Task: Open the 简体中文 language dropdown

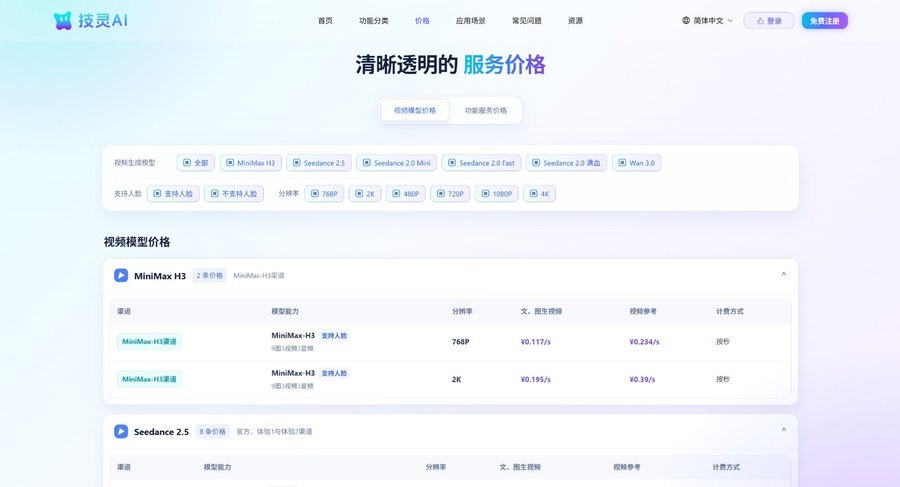Action: pyautogui.click(x=708, y=21)
